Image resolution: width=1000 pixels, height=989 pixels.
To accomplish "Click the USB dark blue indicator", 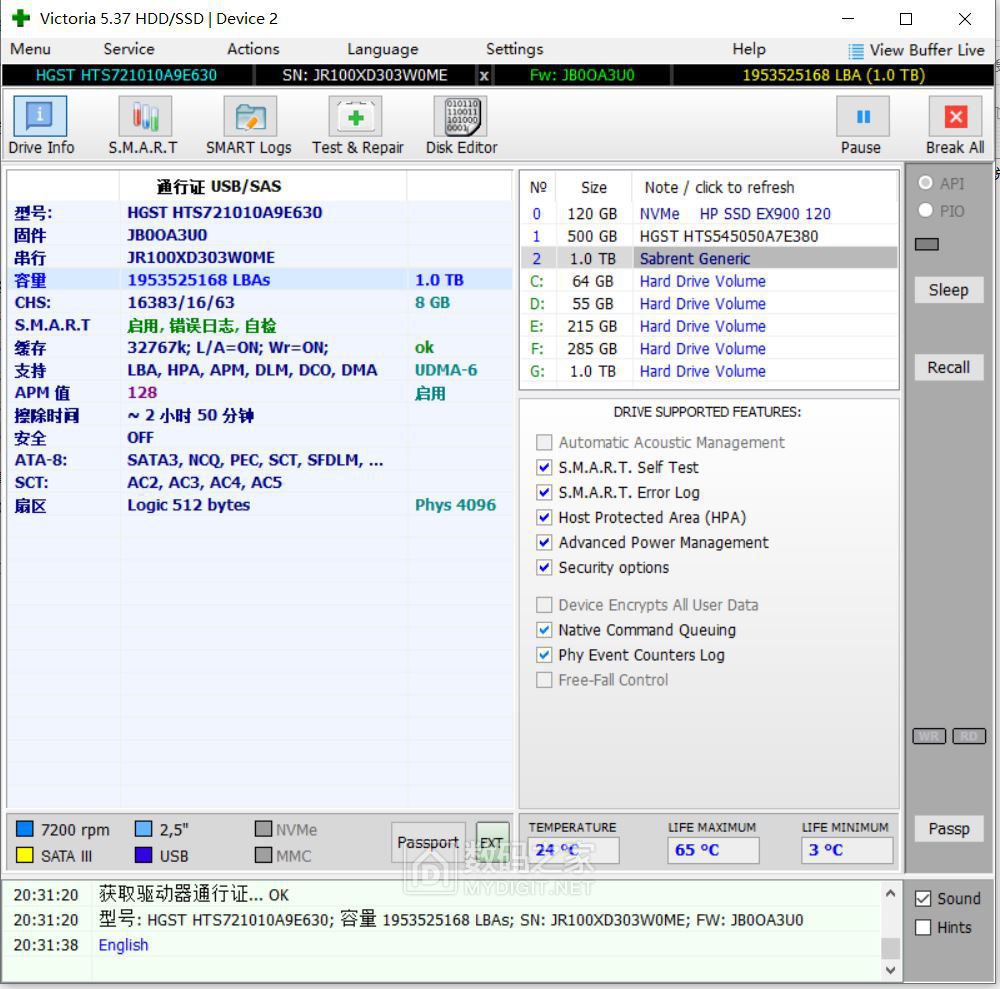I will coord(143,854).
